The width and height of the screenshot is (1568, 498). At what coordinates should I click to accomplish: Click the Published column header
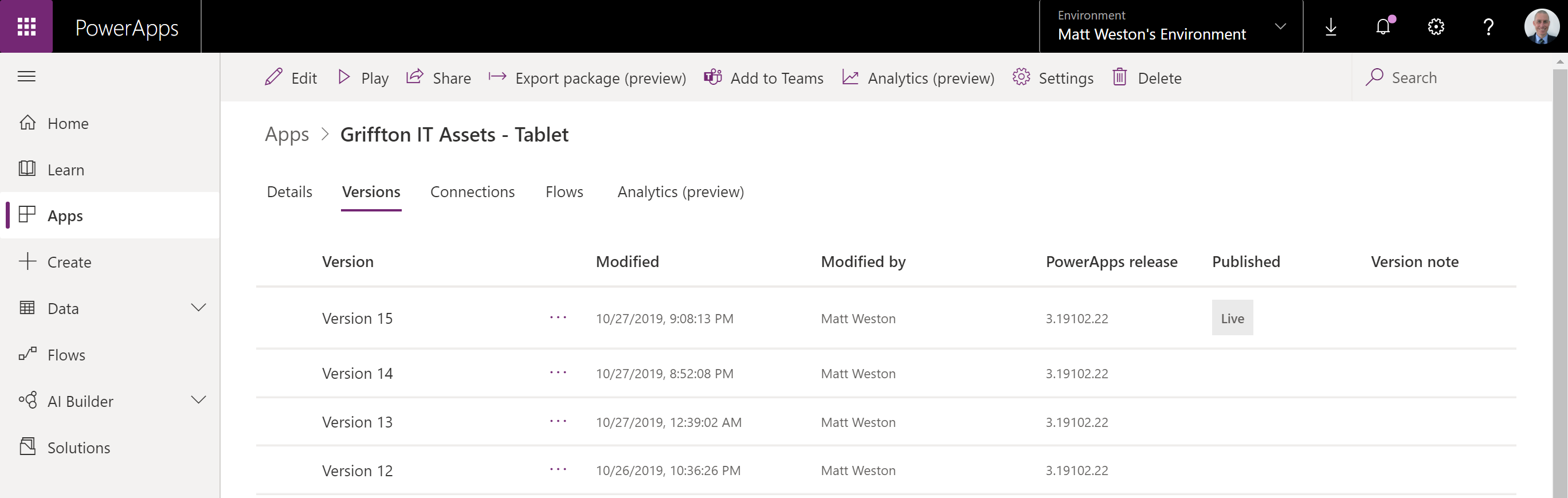pyautogui.click(x=1246, y=262)
